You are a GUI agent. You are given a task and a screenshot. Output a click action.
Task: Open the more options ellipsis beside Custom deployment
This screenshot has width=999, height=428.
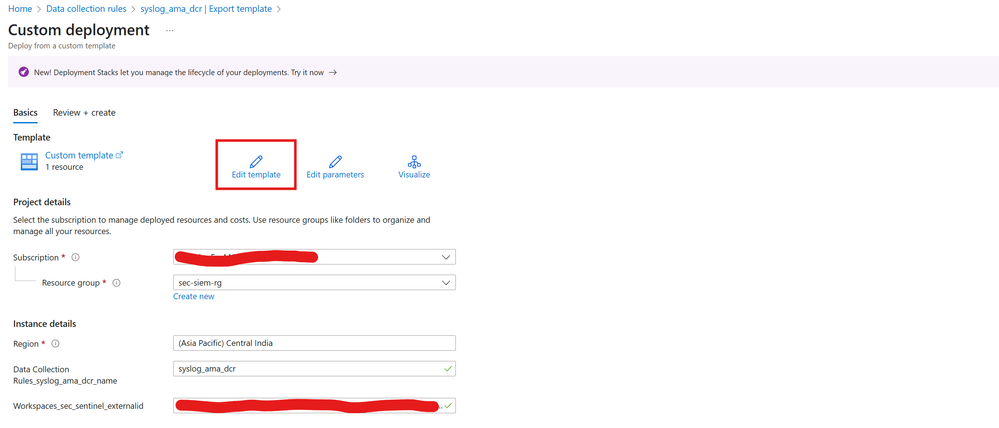[169, 30]
